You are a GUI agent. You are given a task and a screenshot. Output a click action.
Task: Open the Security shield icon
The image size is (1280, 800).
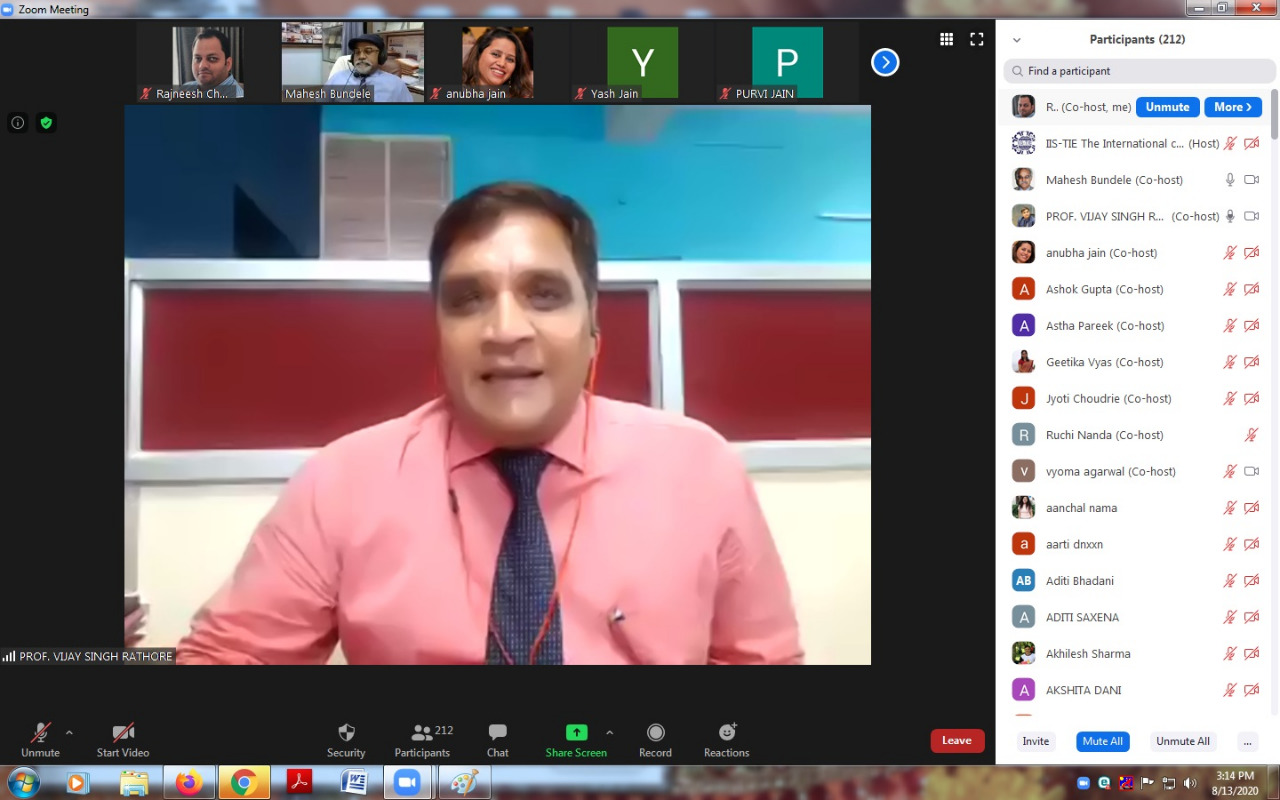(346, 733)
